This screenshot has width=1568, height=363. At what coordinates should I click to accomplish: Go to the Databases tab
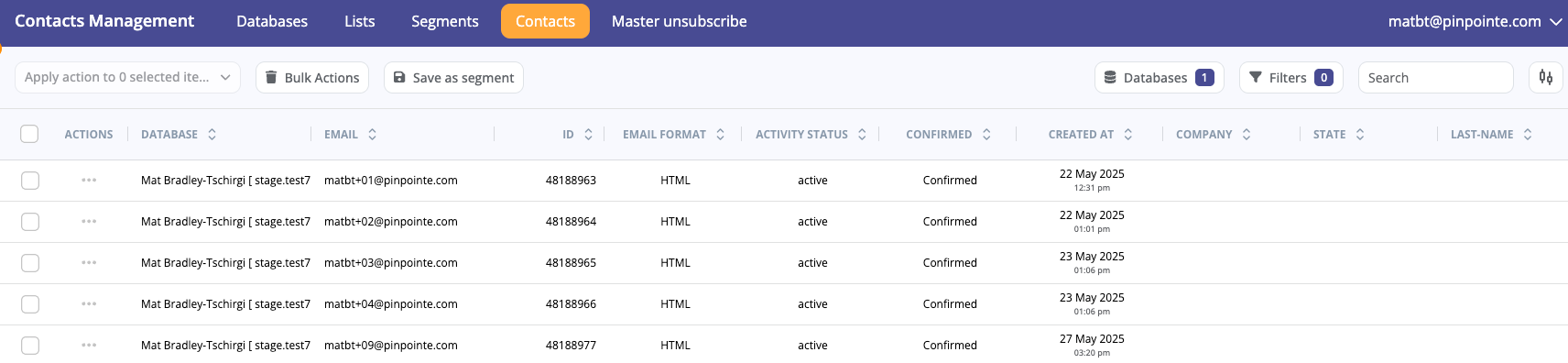(272, 21)
